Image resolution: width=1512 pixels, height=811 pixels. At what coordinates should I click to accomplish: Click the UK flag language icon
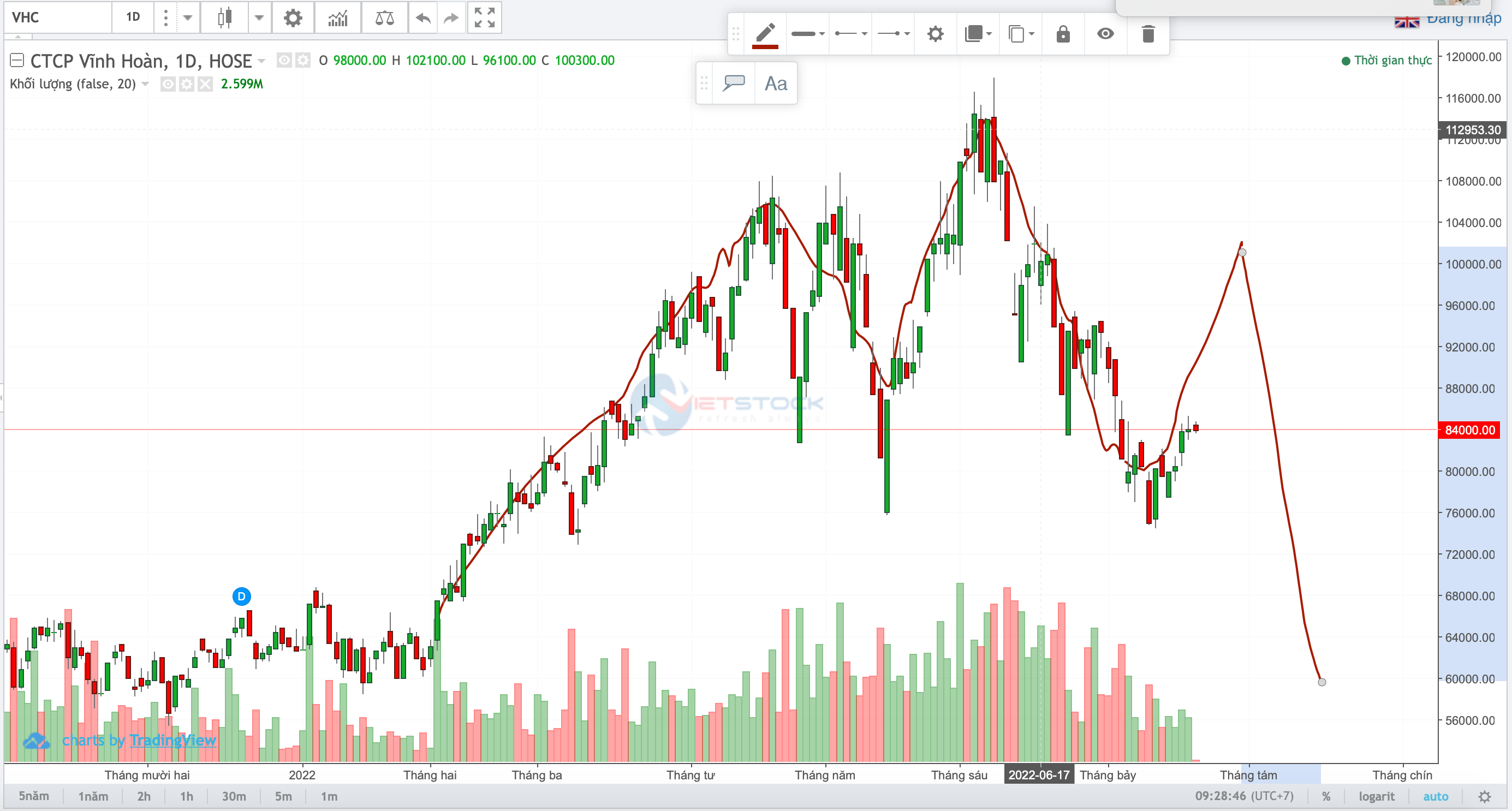click(x=1406, y=22)
